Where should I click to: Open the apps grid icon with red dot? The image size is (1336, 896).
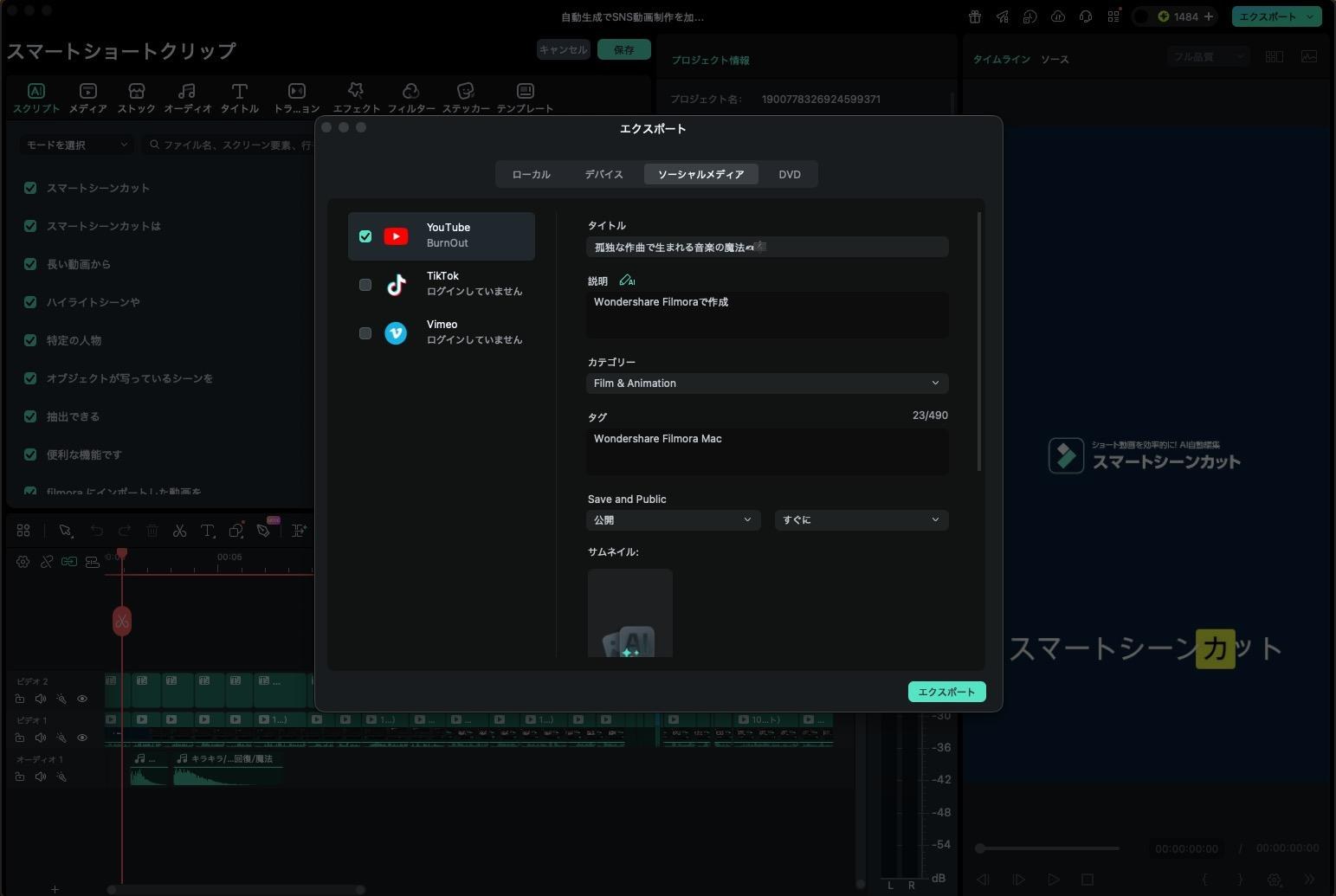tap(1113, 16)
